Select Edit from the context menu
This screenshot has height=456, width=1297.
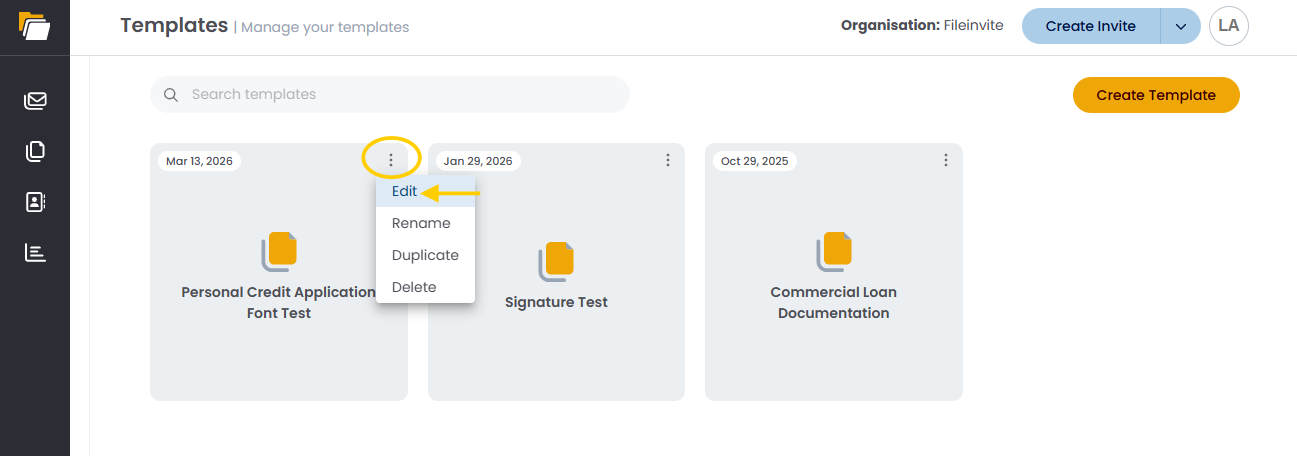click(x=405, y=191)
